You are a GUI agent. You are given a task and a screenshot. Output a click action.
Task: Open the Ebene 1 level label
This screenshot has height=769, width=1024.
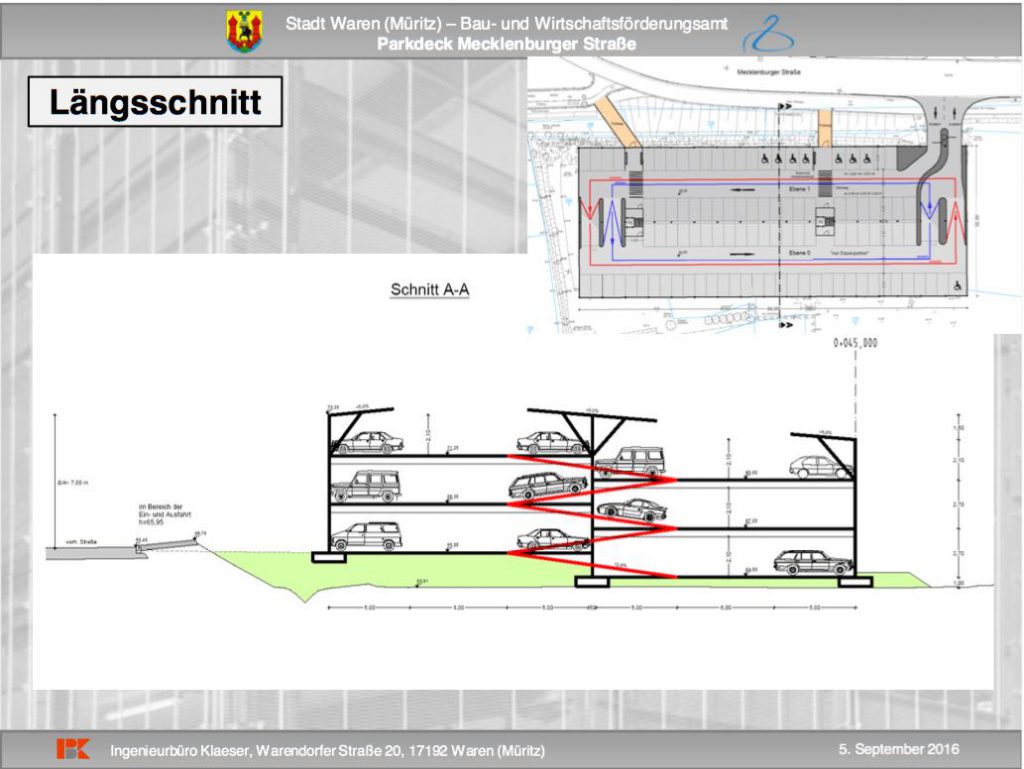click(800, 186)
